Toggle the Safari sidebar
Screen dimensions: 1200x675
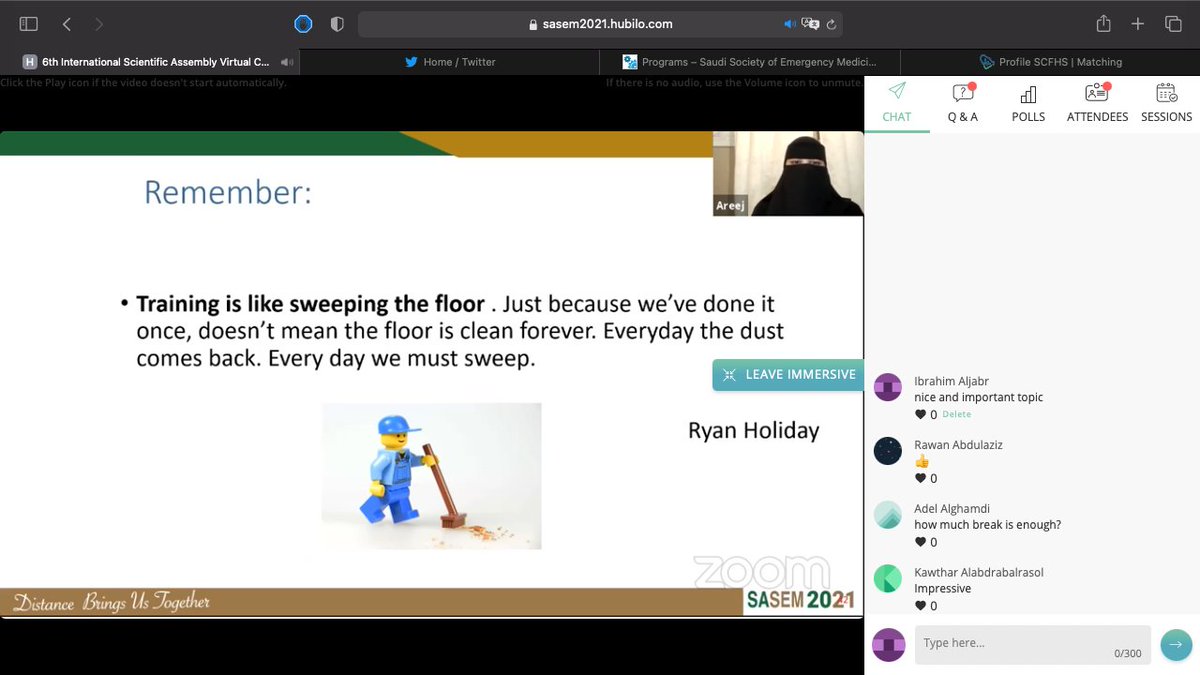click(x=27, y=23)
